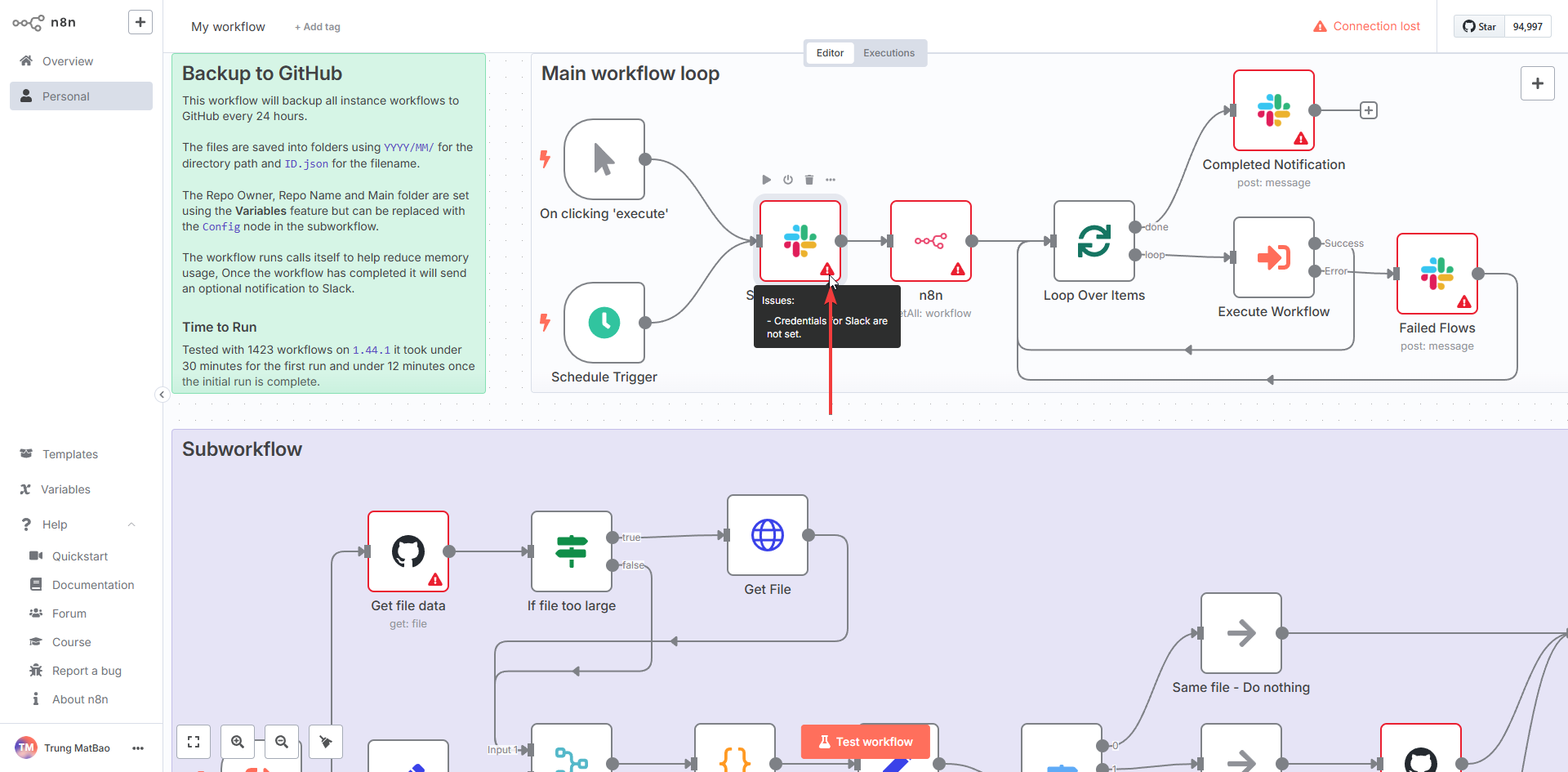The width and height of the screenshot is (1568, 772).
Task: Click Add tag next to workflow name
Action: (x=318, y=27)
